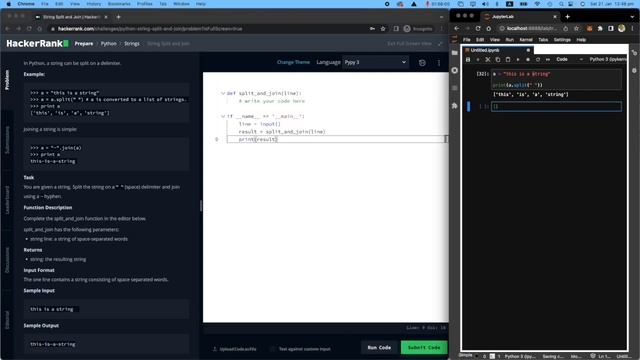Screen dimensions: 640x360
Task: Open running terminals and kernels sidebar icon
Action: [x=455, y=70]
